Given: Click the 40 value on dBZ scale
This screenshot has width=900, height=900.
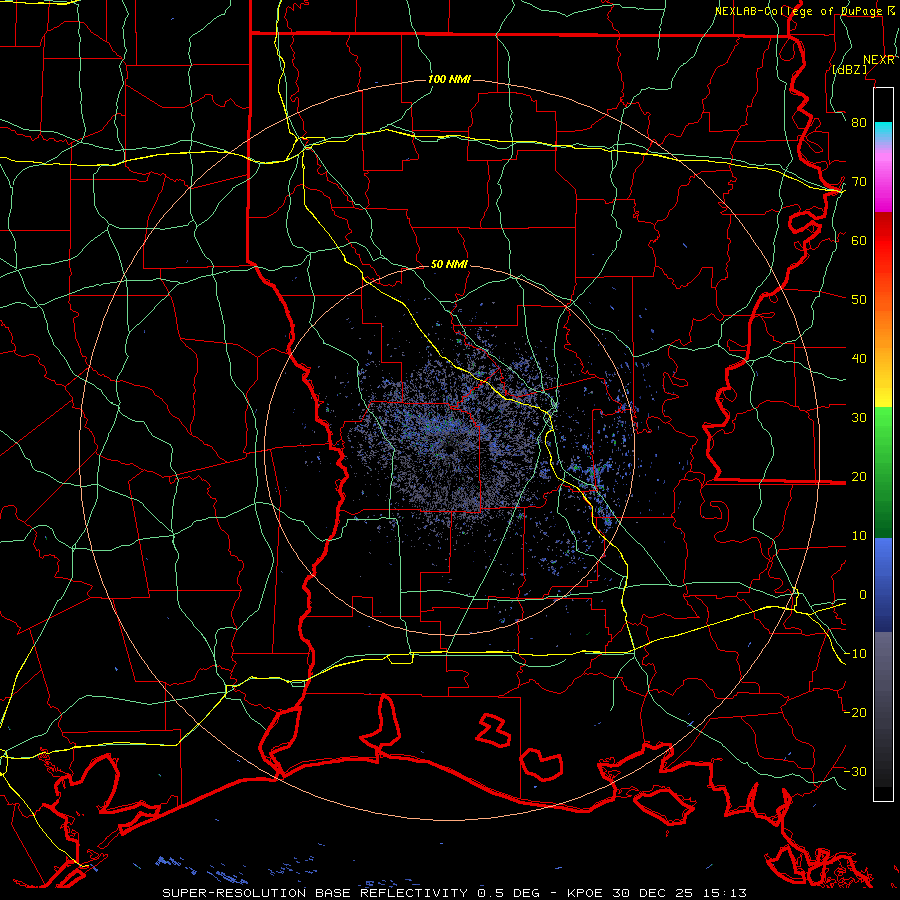Looking at the screenshot, I should (859, 359).
